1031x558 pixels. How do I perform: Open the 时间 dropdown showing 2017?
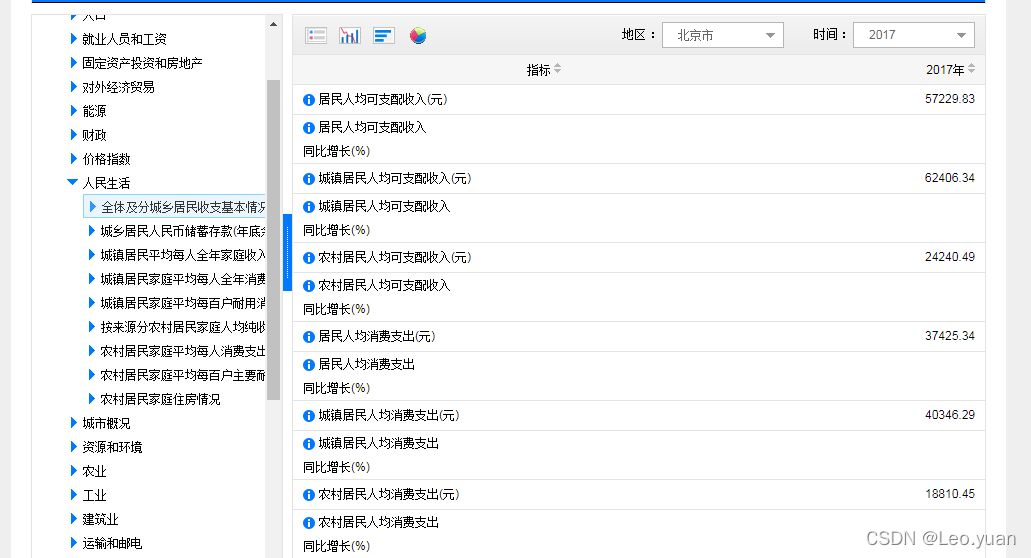pyautogui.click(x=913, y=35)
